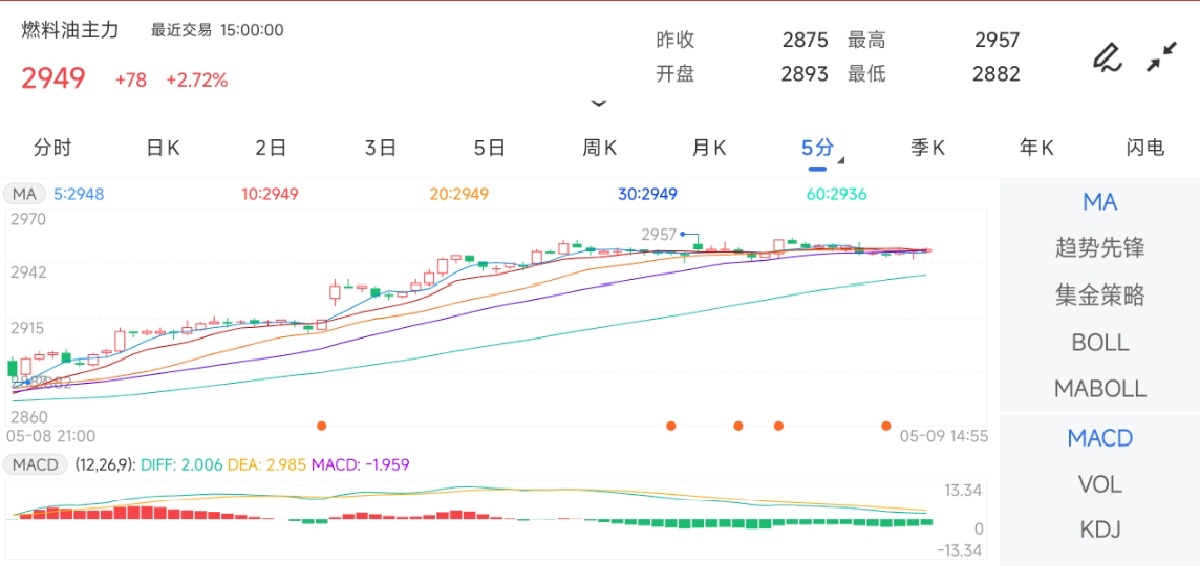The image size is (1200, 566).
Task: Click the 10:2949 moving average value
Action: click(270, 194)
